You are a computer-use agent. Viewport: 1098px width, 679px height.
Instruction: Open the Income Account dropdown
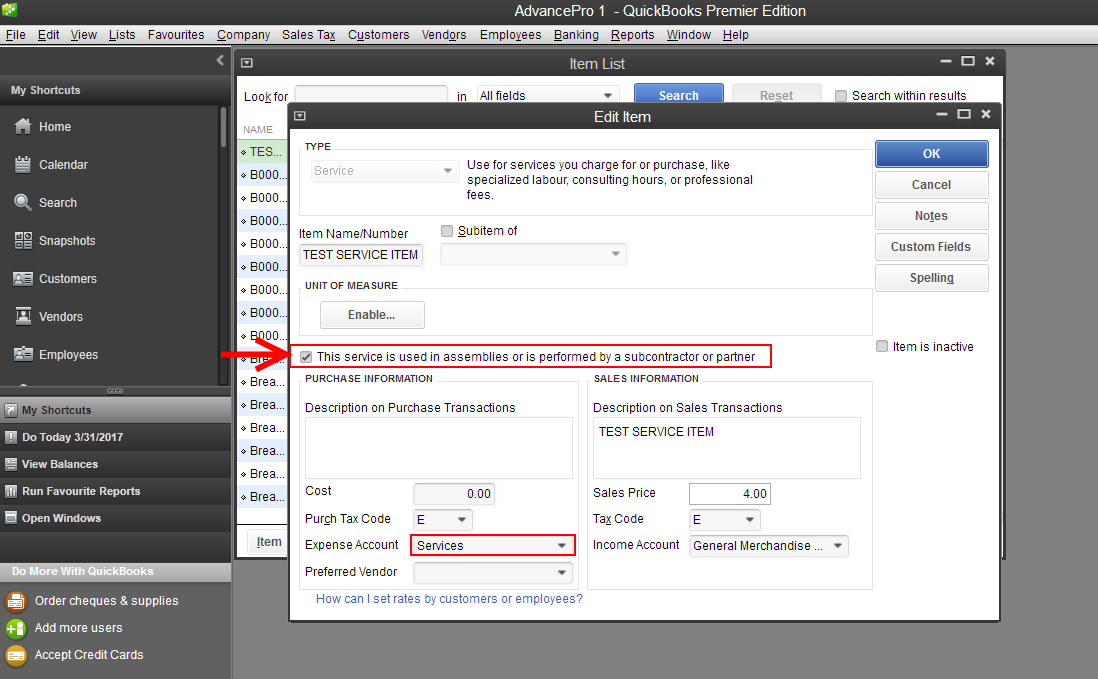pyautogui.click(x=837, y=546)
